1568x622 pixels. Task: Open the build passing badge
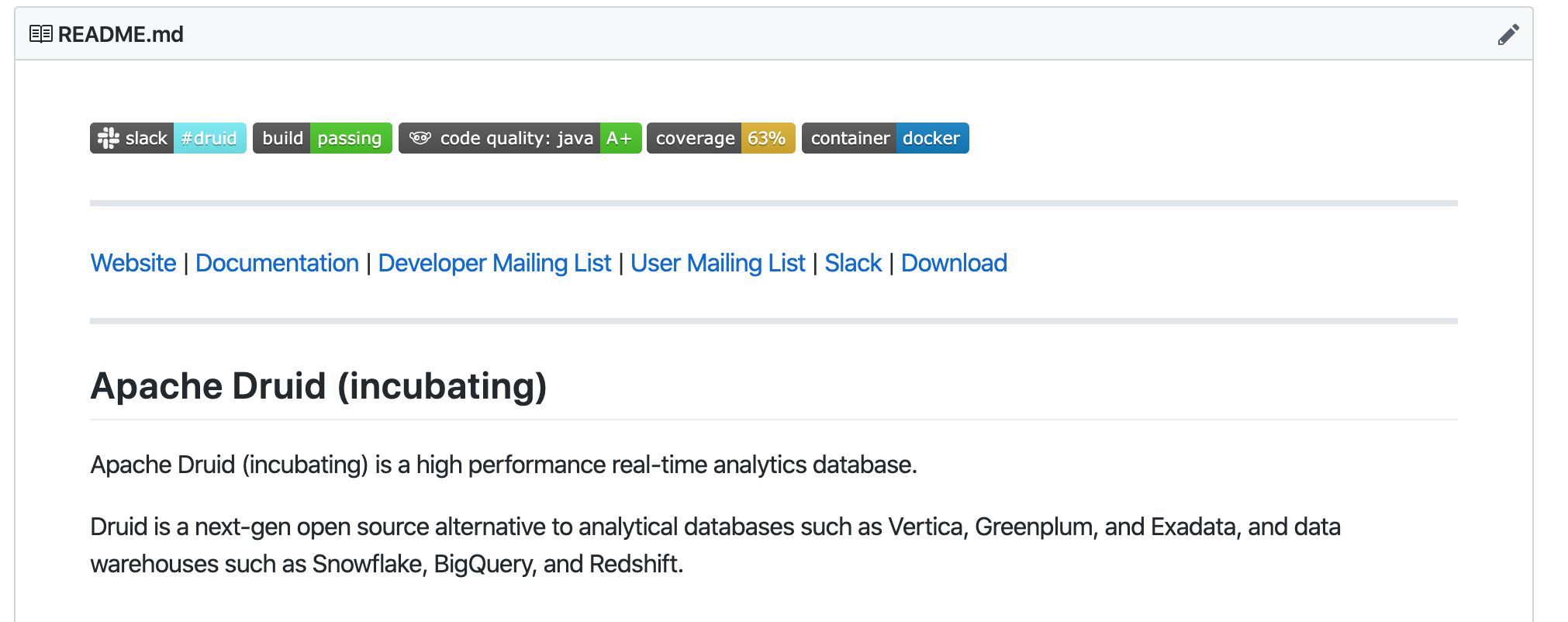point(323,138)
